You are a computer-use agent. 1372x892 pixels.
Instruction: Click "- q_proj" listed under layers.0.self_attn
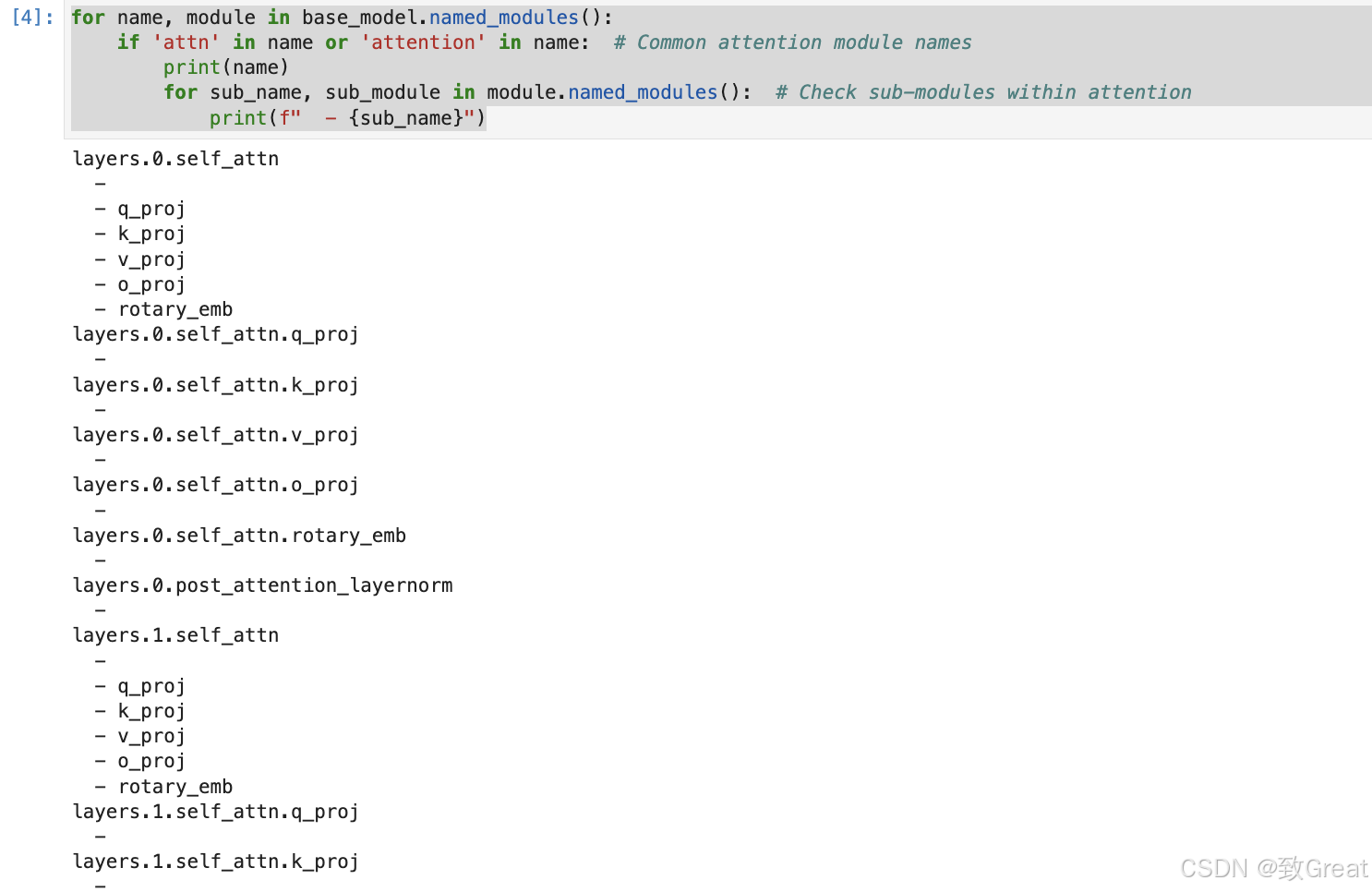click(x=140, y=209)
